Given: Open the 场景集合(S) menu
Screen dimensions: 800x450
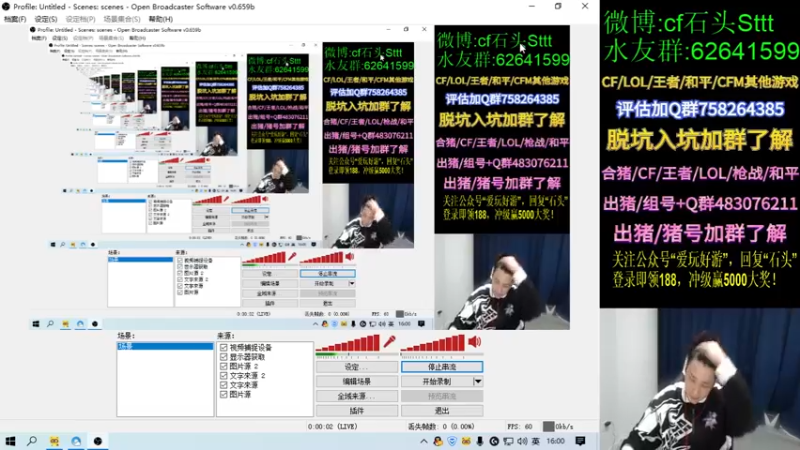Looking at the screenshot, I should tap(121, 19).
